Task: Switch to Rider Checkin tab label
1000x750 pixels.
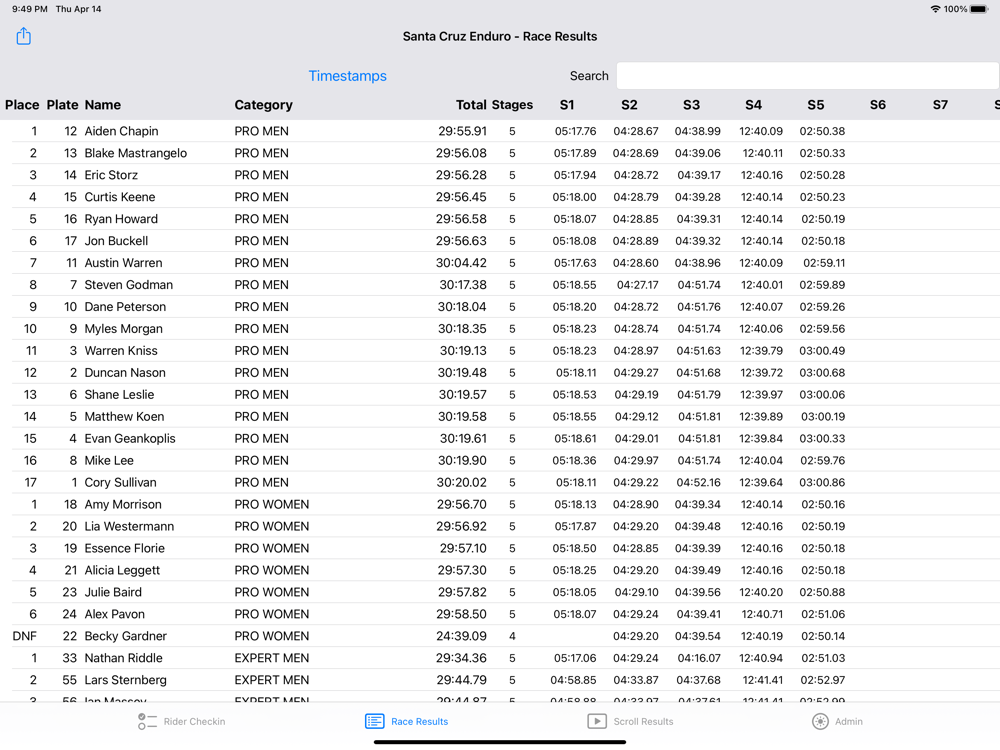Action: (x=195, y=721)
